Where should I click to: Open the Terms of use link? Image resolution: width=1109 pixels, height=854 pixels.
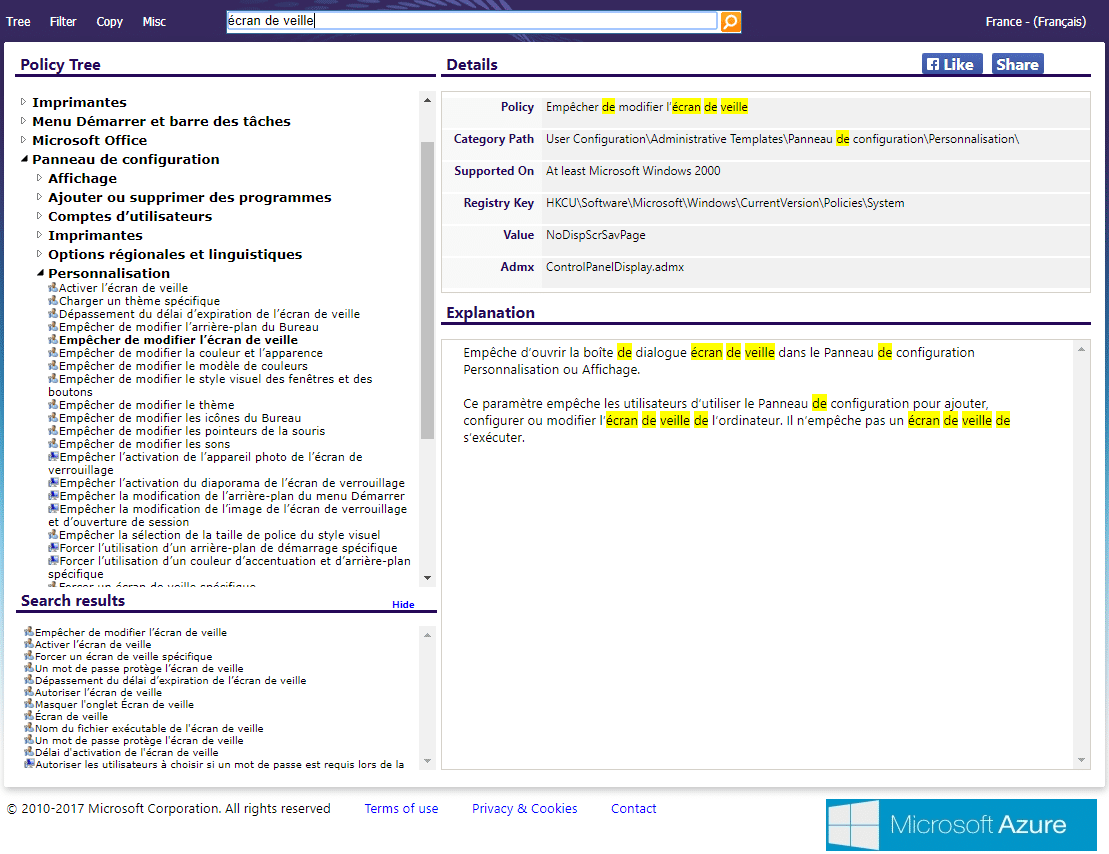[x=401, y=809]
